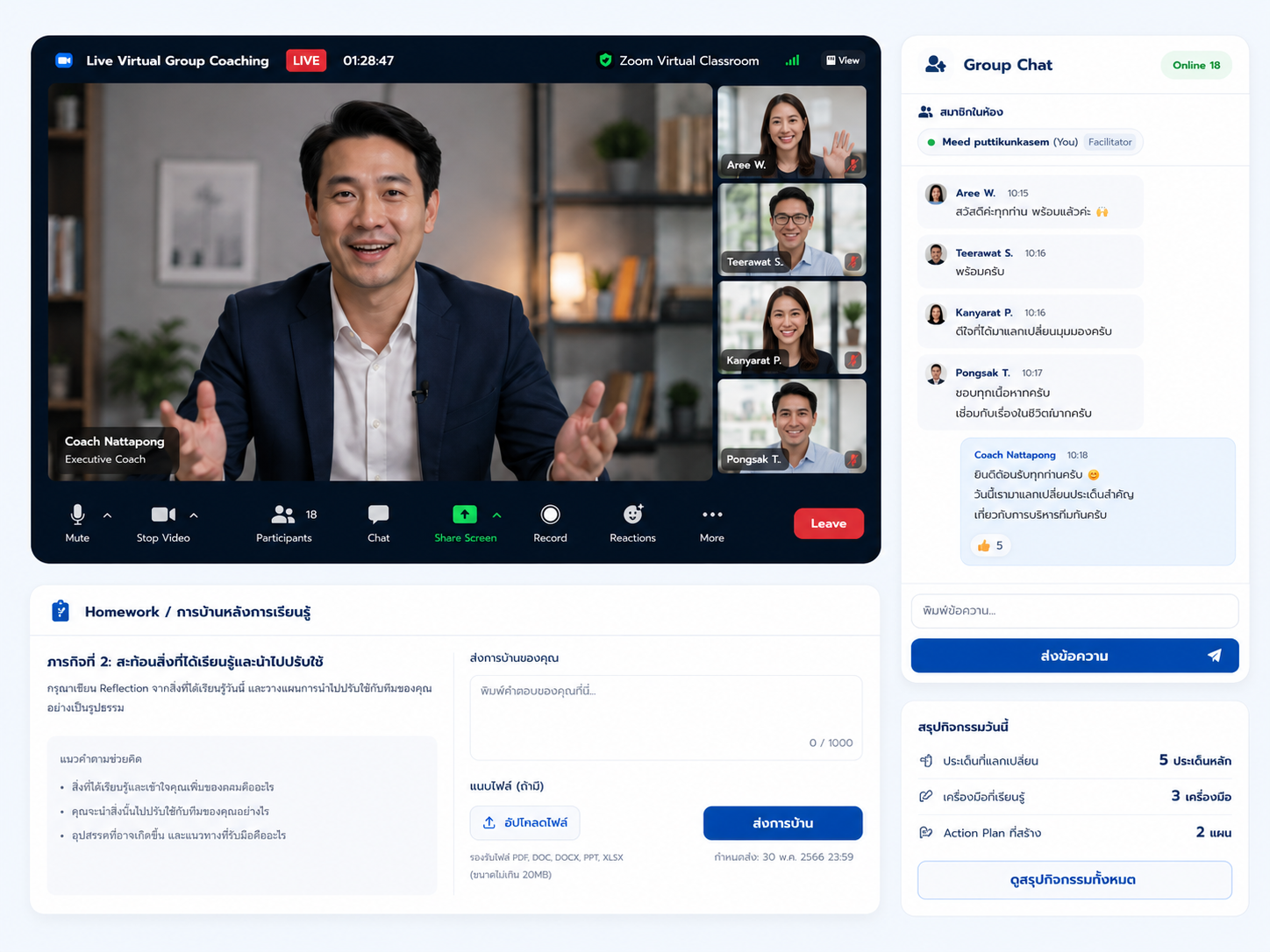Image resolution: width=1270 pixels, height=952 pixels.
Task: Expand audio options arrow beside Mute
Action: (107, 515)
